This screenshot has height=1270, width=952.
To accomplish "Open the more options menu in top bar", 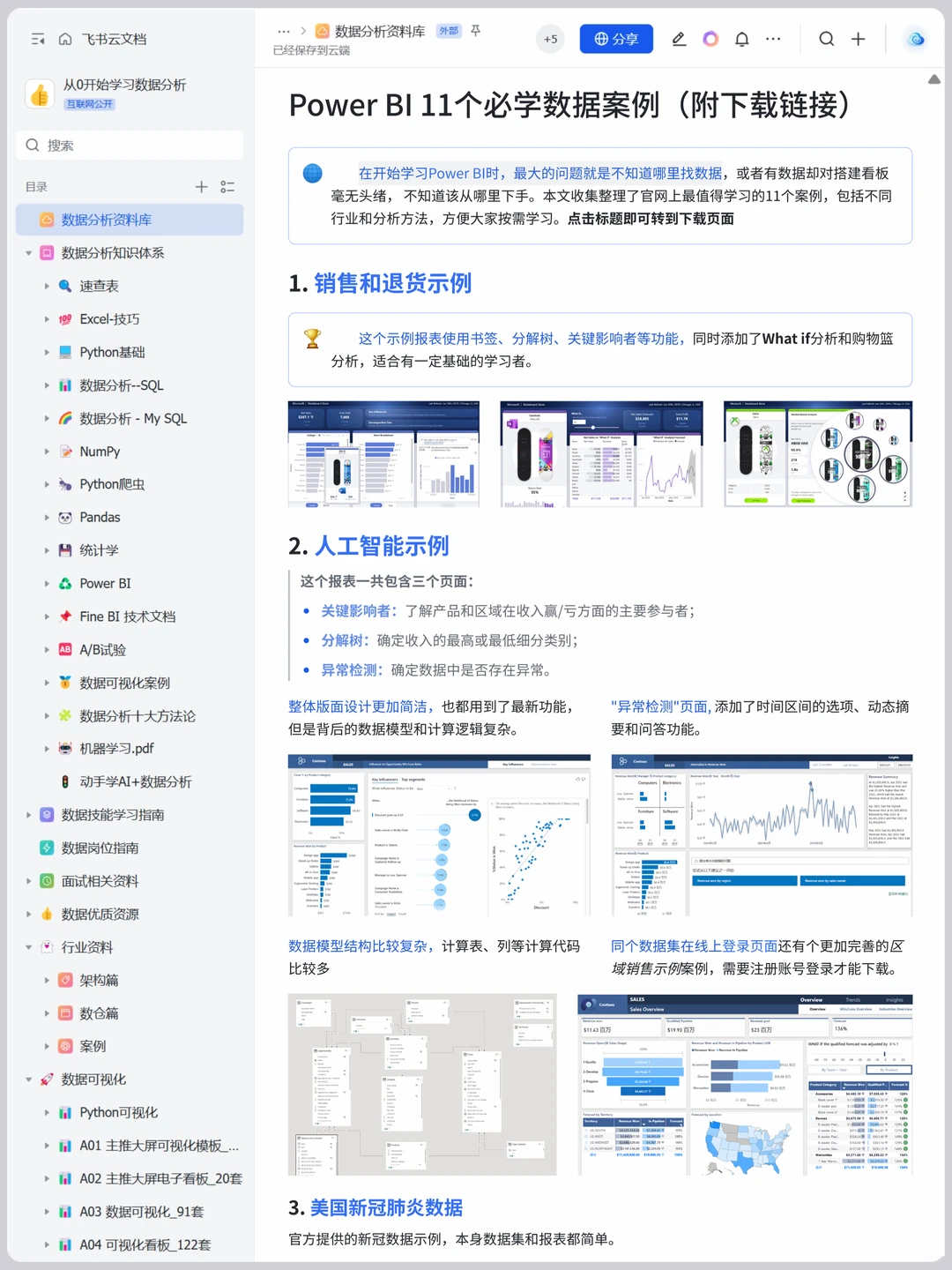I will click(x=773, y=39).
